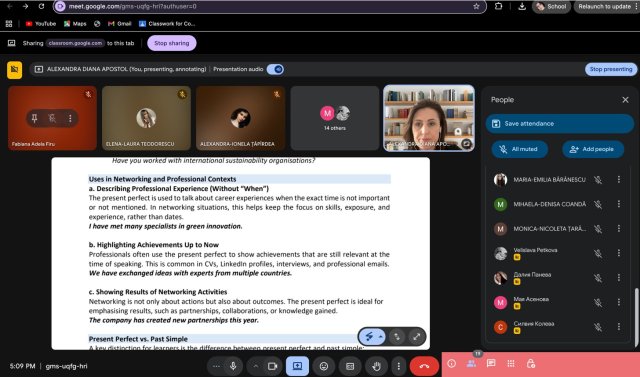This screenshot has width=640, height=377.
Task: Toggle the camera button
Action: [x=272, y=366]
